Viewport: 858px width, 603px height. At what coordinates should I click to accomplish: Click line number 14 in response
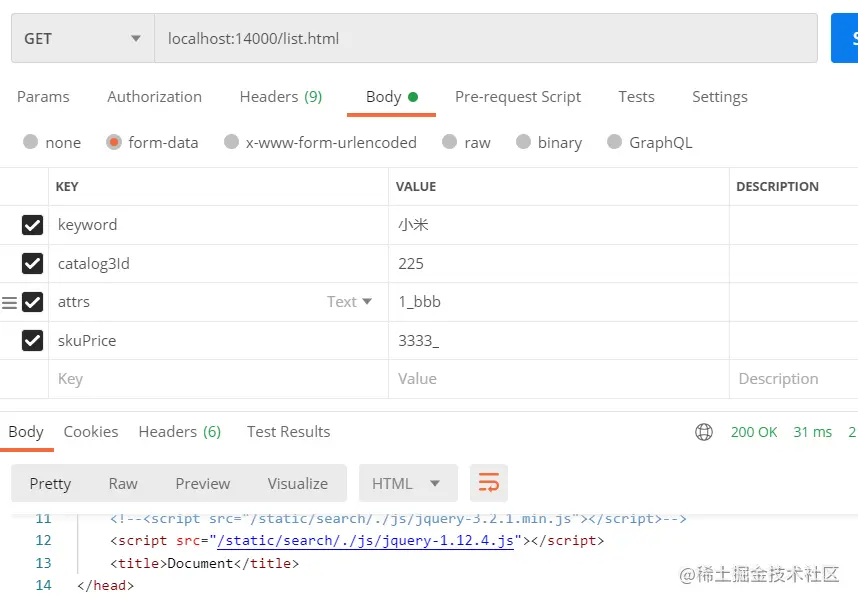[x=43, y=585]
